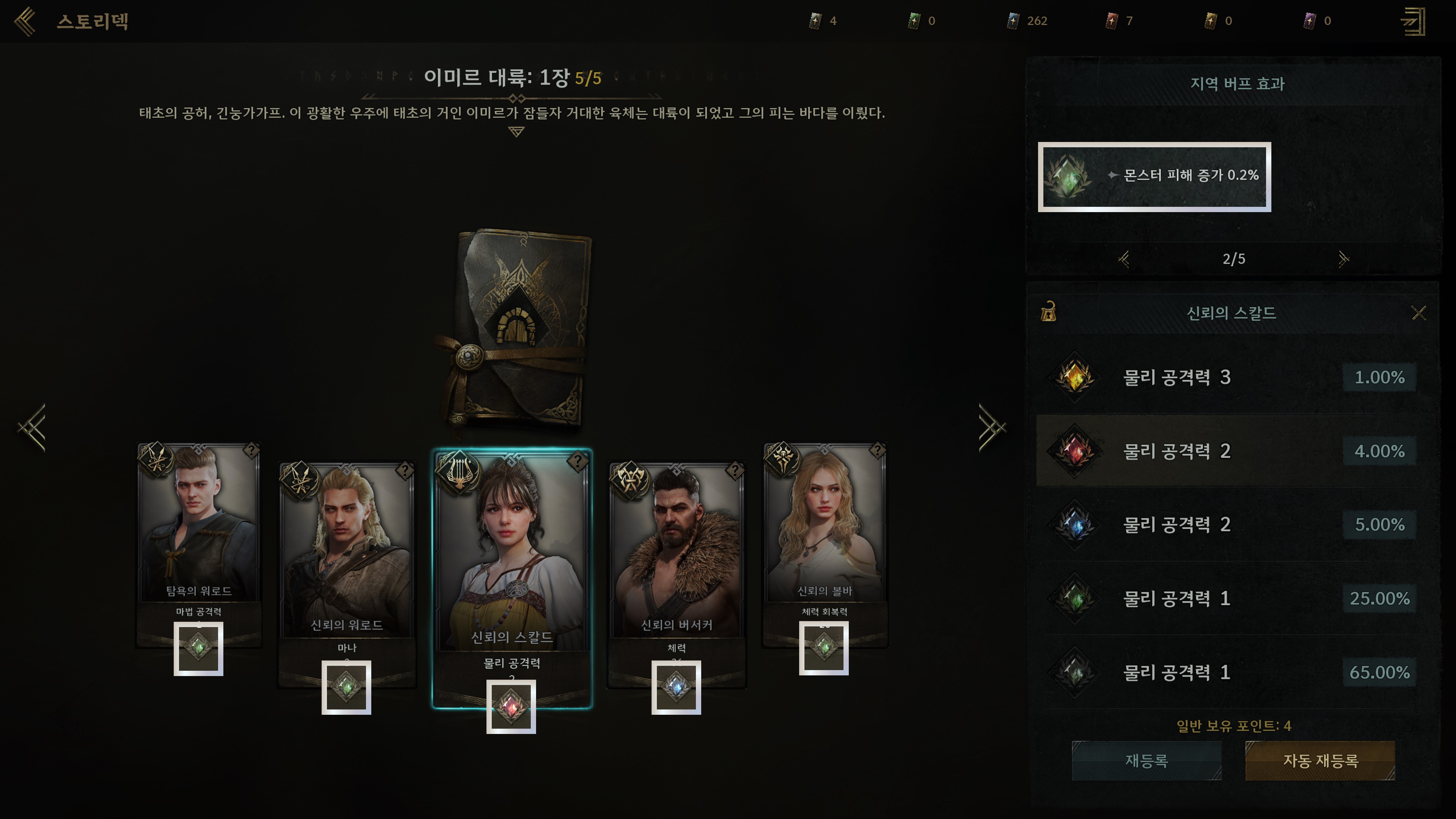Close the 신뢰의 스칼드 detail panel

(1419, 313)
